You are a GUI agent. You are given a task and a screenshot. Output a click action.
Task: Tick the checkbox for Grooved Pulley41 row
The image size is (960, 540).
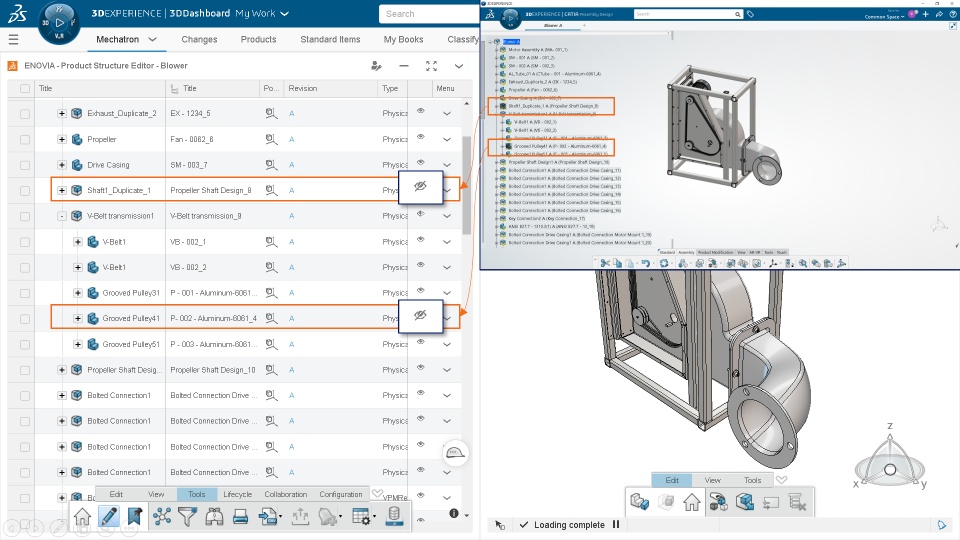click(x=24, y=319)
